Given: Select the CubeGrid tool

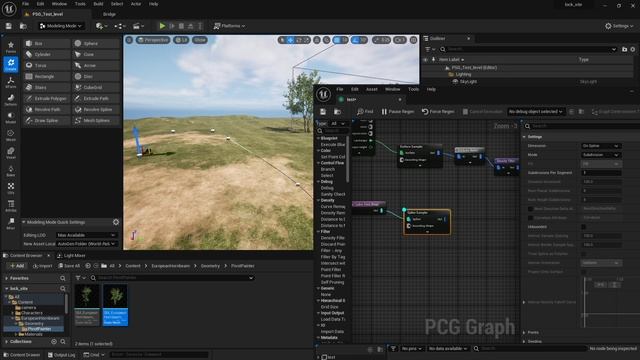Looking at the screenshot, I should coord(96,87).
